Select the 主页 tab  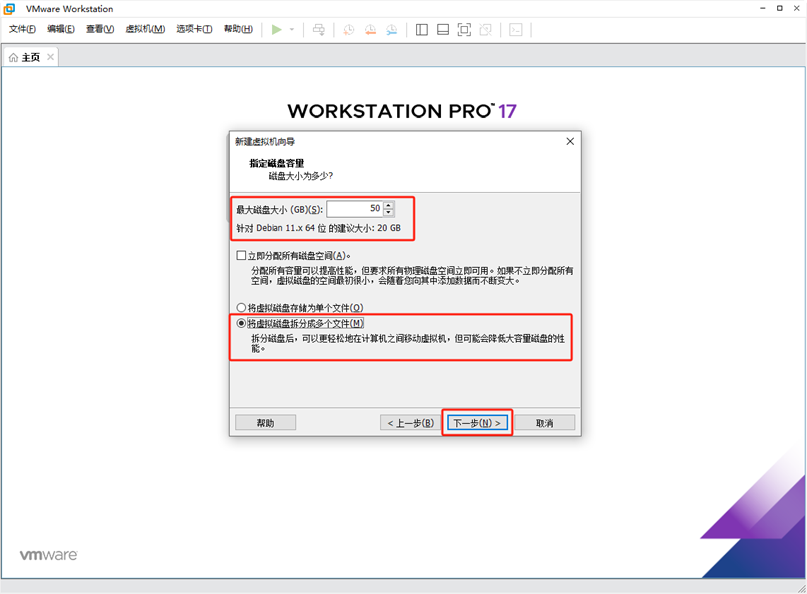31,57
